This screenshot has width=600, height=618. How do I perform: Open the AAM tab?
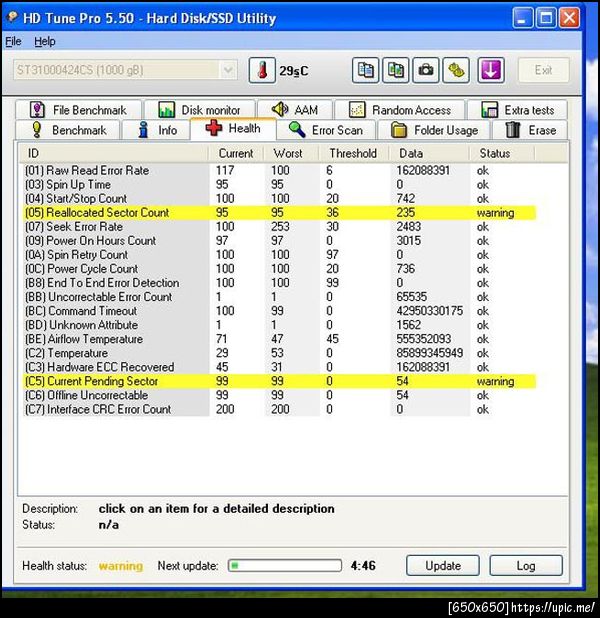(295, 110)
